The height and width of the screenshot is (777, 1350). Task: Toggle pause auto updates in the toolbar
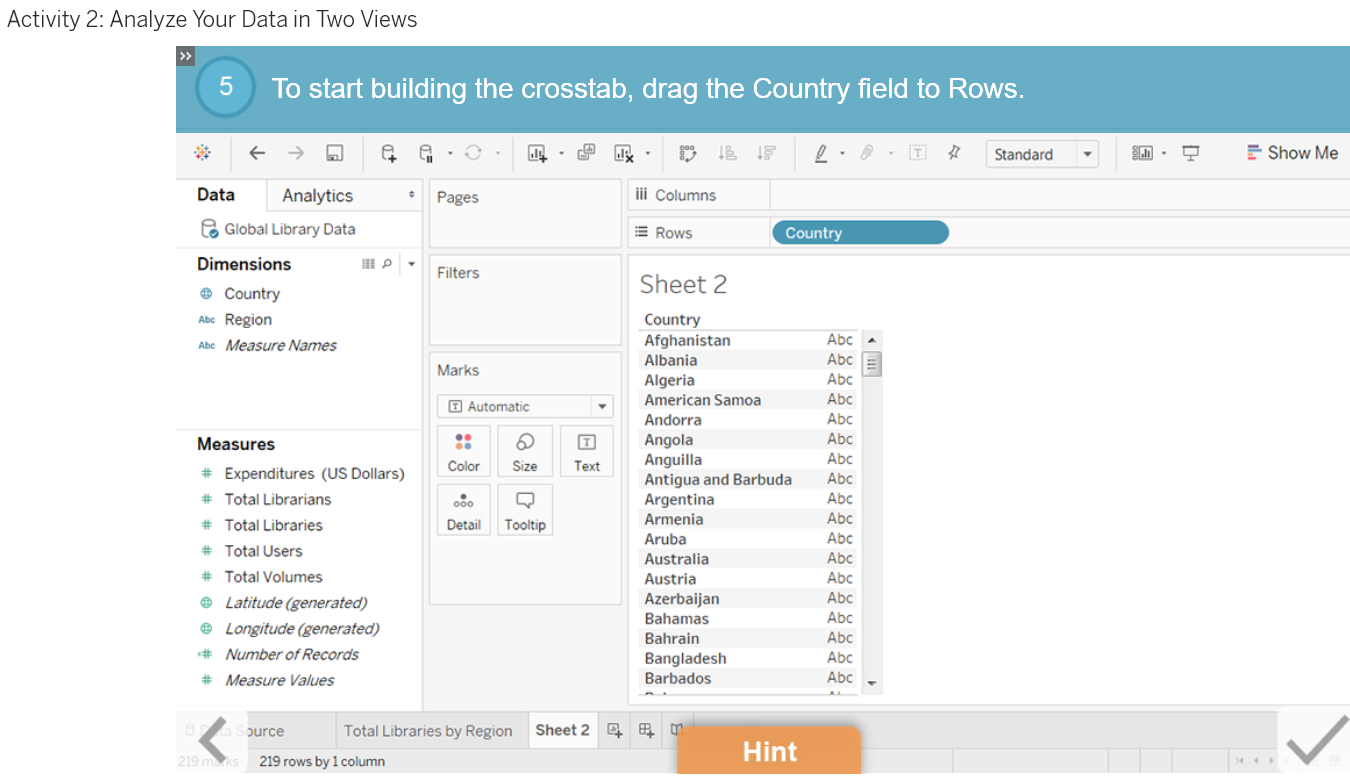424,153
